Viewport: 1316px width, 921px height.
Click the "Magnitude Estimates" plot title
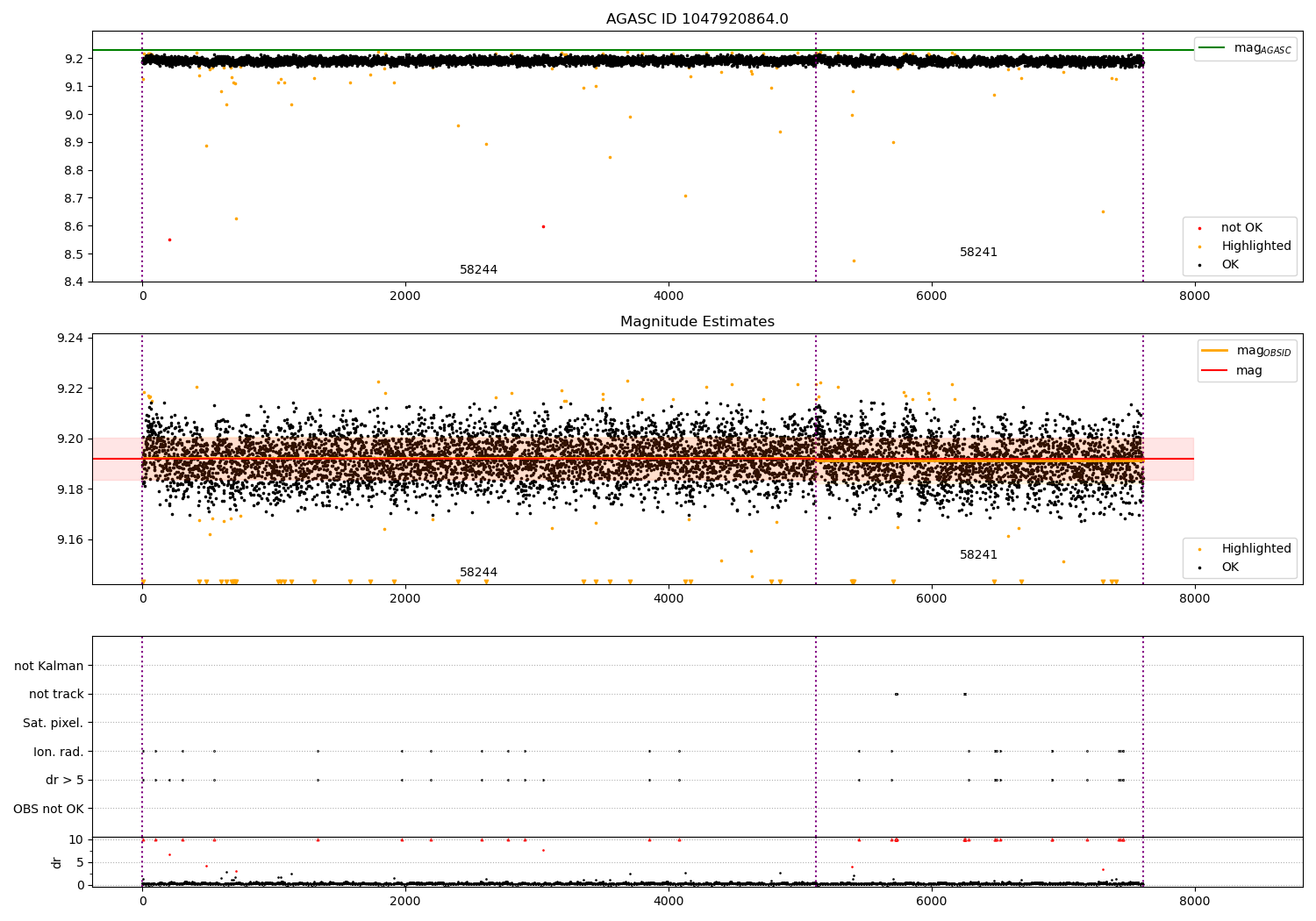[697, 322]
